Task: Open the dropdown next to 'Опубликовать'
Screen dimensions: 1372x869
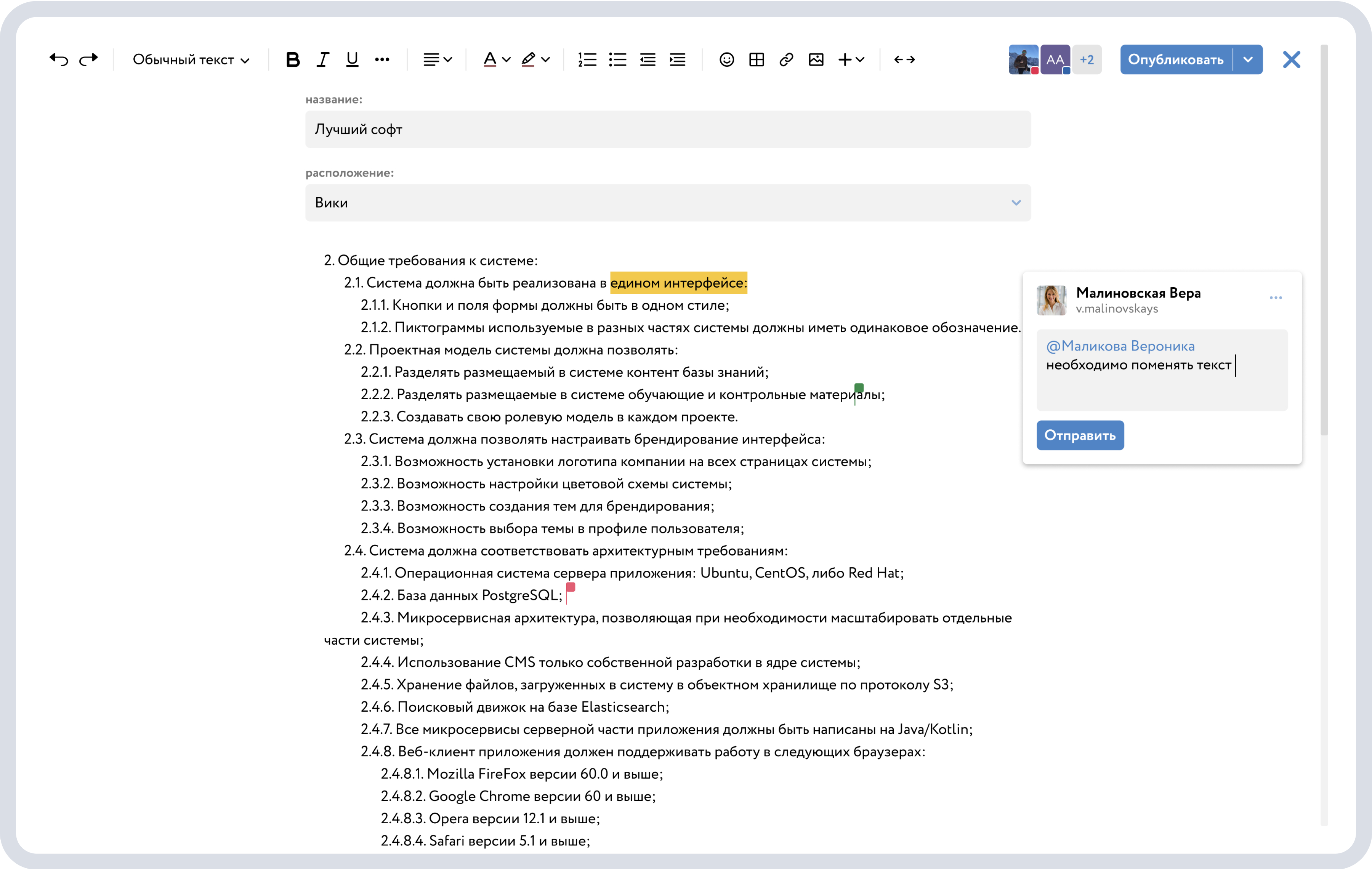Action: click(1248, 59)
